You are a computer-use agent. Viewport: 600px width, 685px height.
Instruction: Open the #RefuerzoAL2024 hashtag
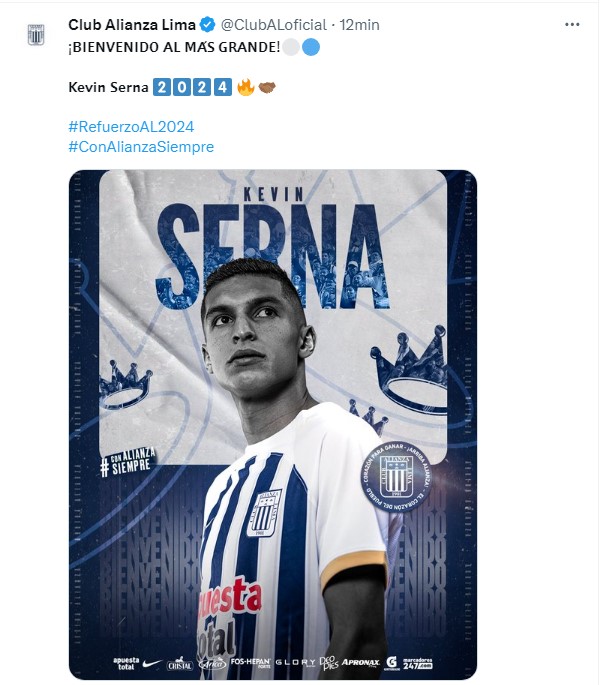131,127
